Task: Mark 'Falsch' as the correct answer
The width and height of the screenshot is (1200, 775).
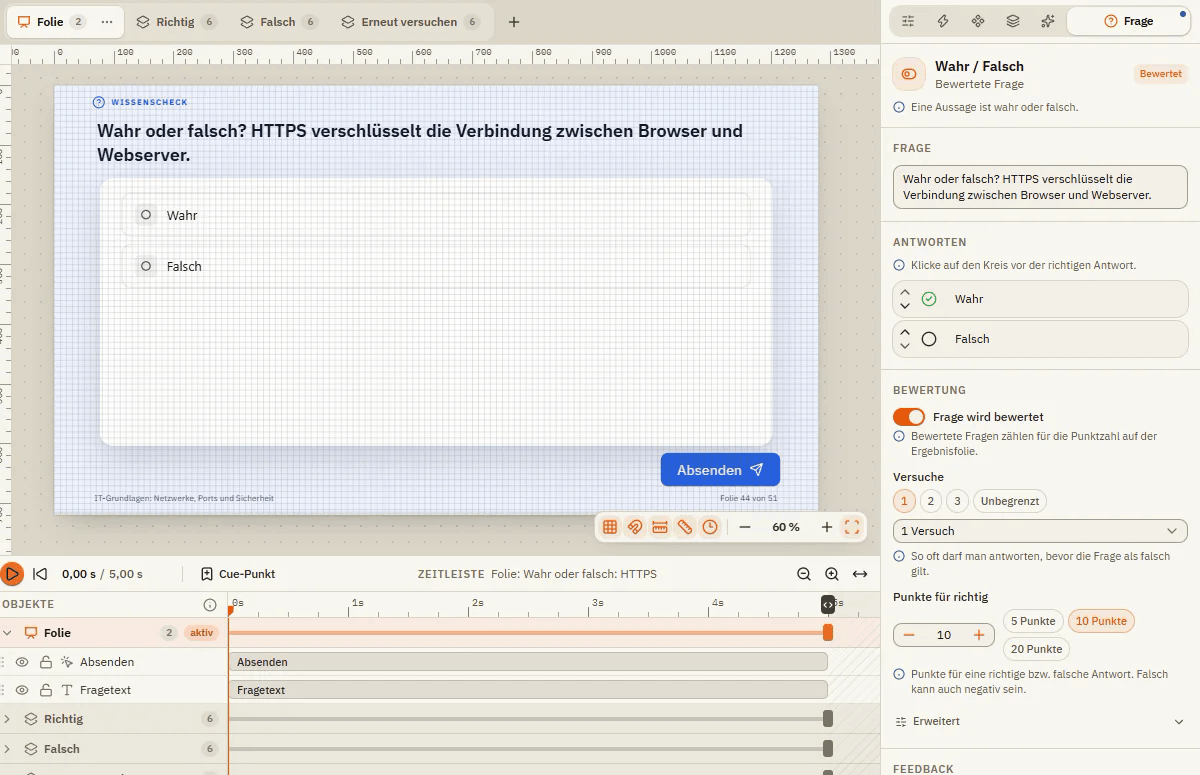Action: pyautogui.click(x=929, y=339)
